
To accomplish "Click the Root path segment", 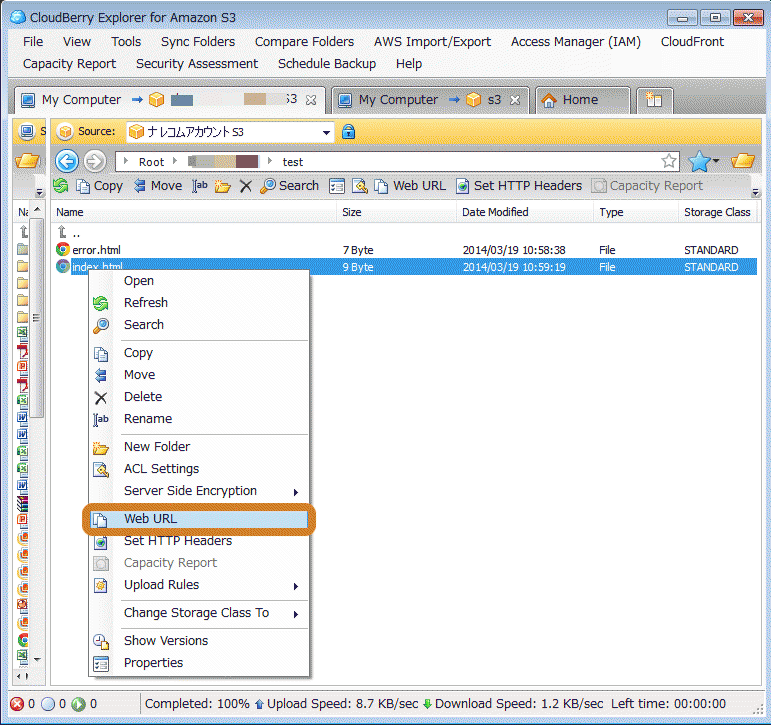I will point(151,162).
